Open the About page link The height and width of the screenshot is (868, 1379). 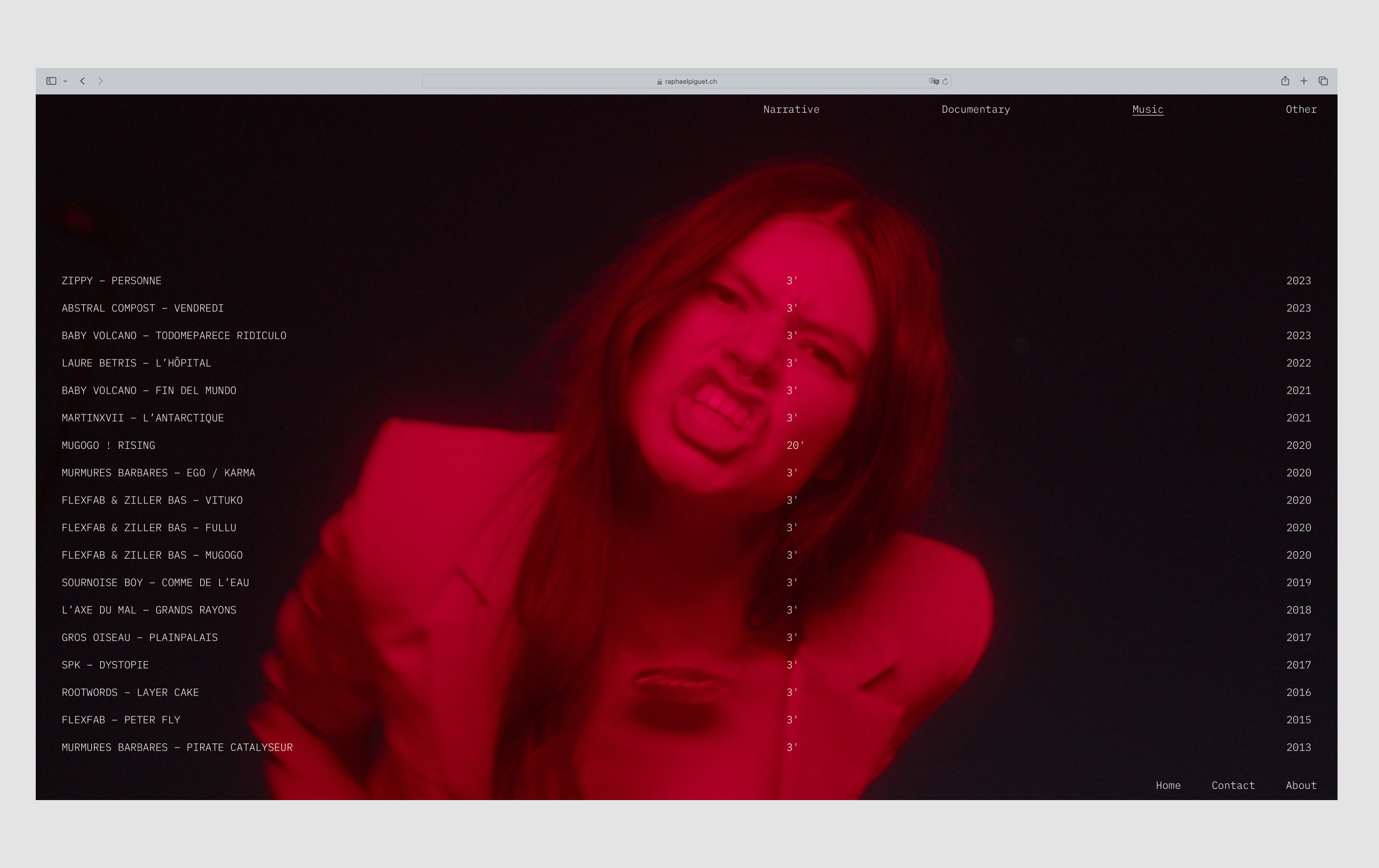[1301, 786]
